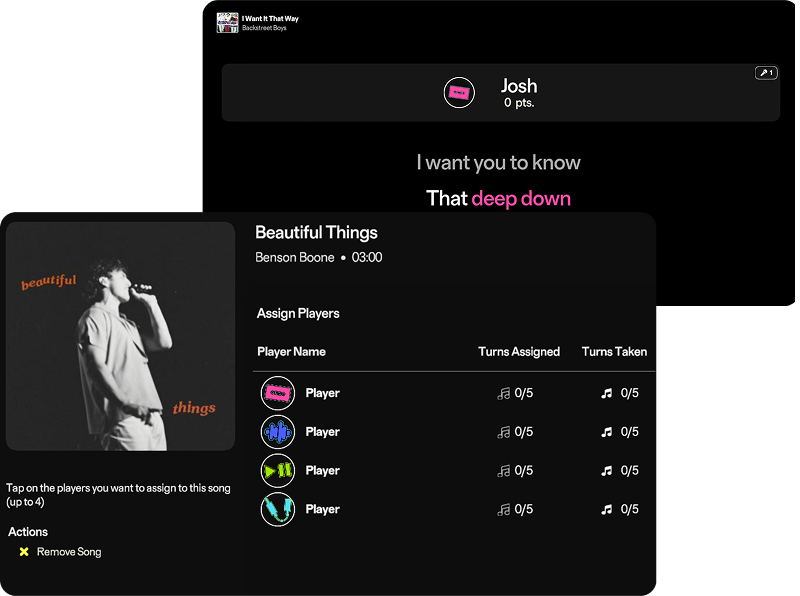Select the pink cassette avatar player
Screen dimensions: 800x596
pyautogui.click(x=278, y=393)
